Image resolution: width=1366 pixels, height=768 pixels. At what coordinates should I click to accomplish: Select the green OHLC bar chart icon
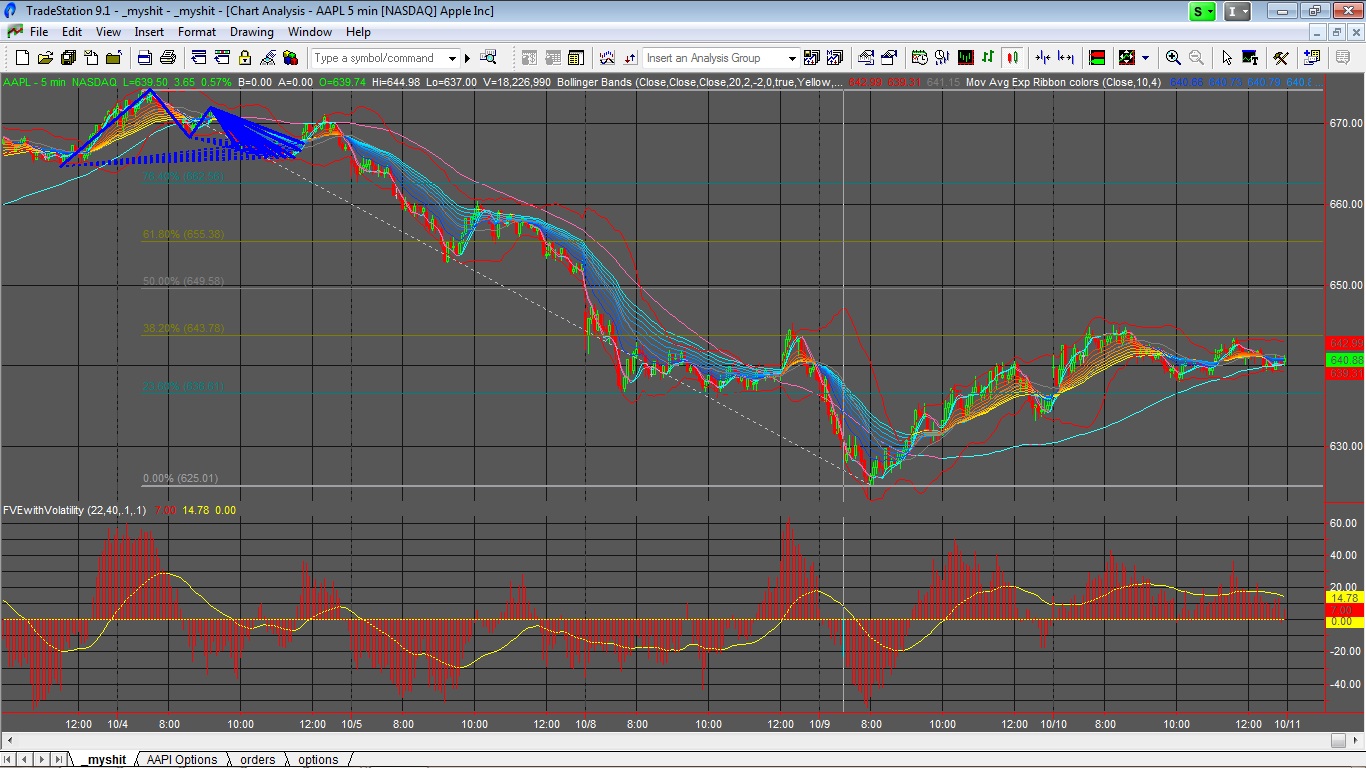pyautogui.click(x=988, y=58)
